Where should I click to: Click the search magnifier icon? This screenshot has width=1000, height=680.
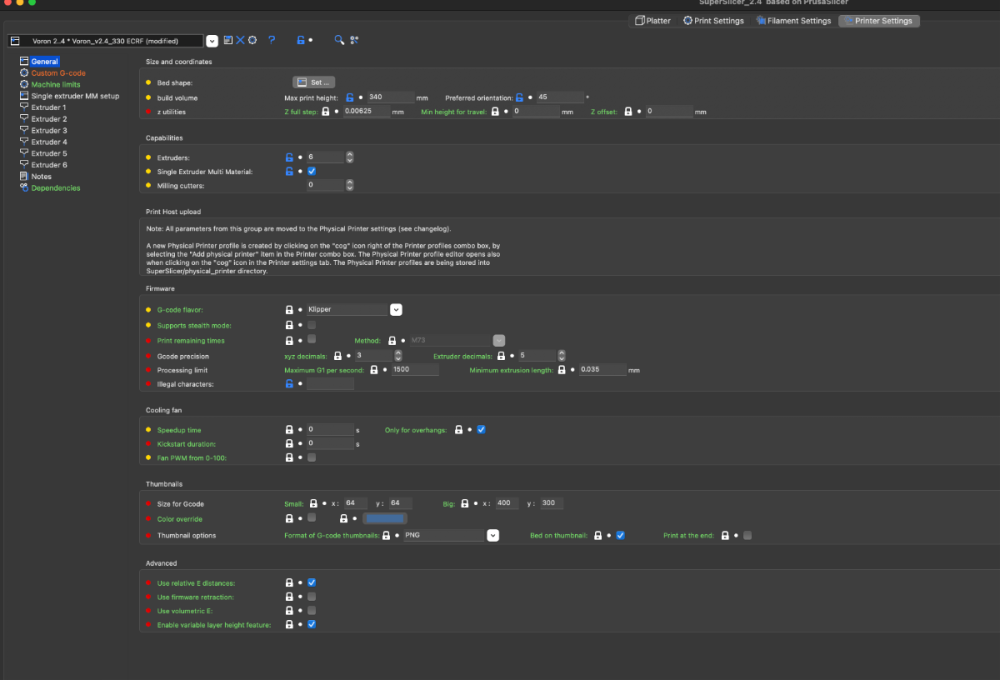click(x=339, y=40)
